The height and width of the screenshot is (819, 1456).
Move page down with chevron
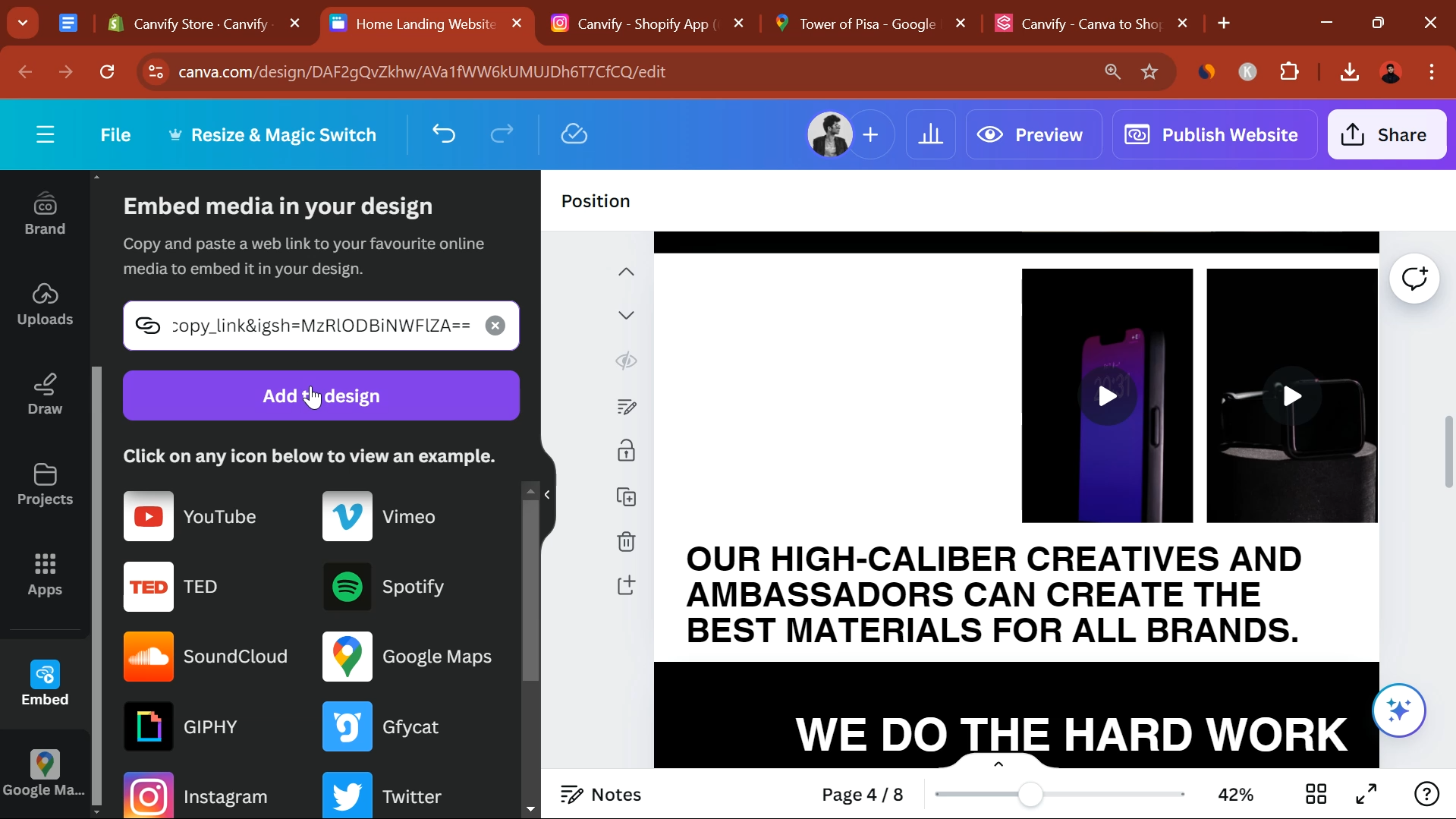tap(626, 315)
